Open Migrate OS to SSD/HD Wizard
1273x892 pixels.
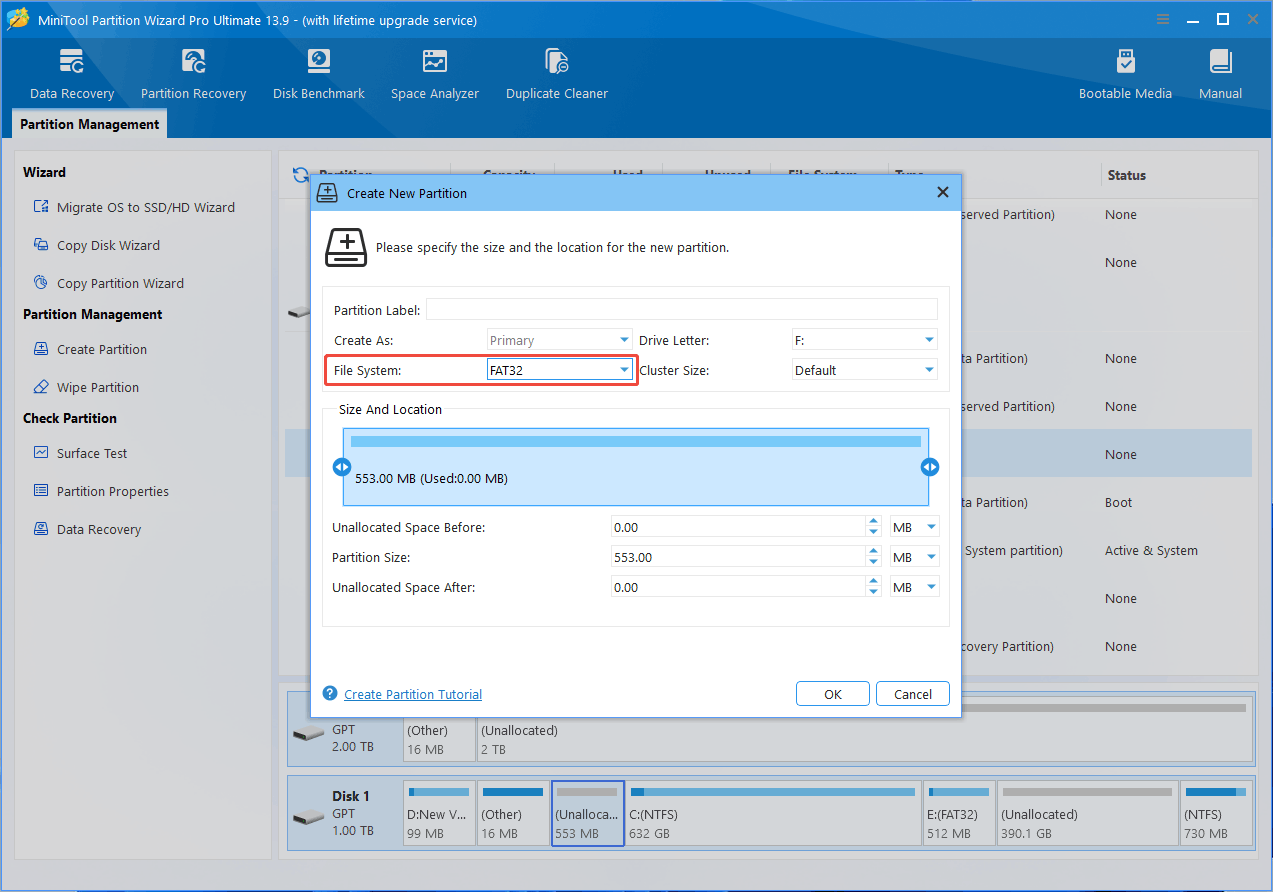click(x=135, y=207)
